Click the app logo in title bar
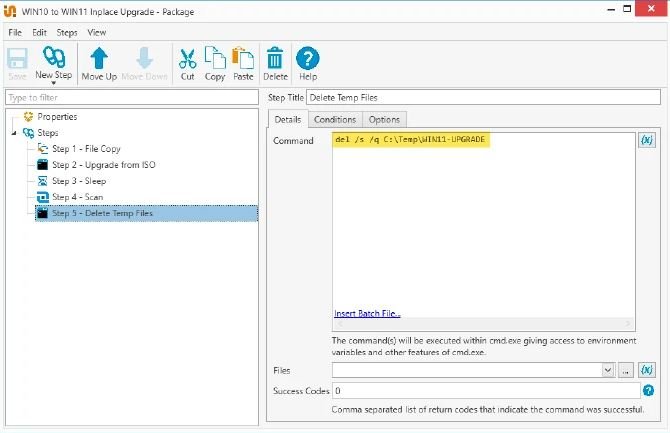670x433 pixels. coord(10,11)
